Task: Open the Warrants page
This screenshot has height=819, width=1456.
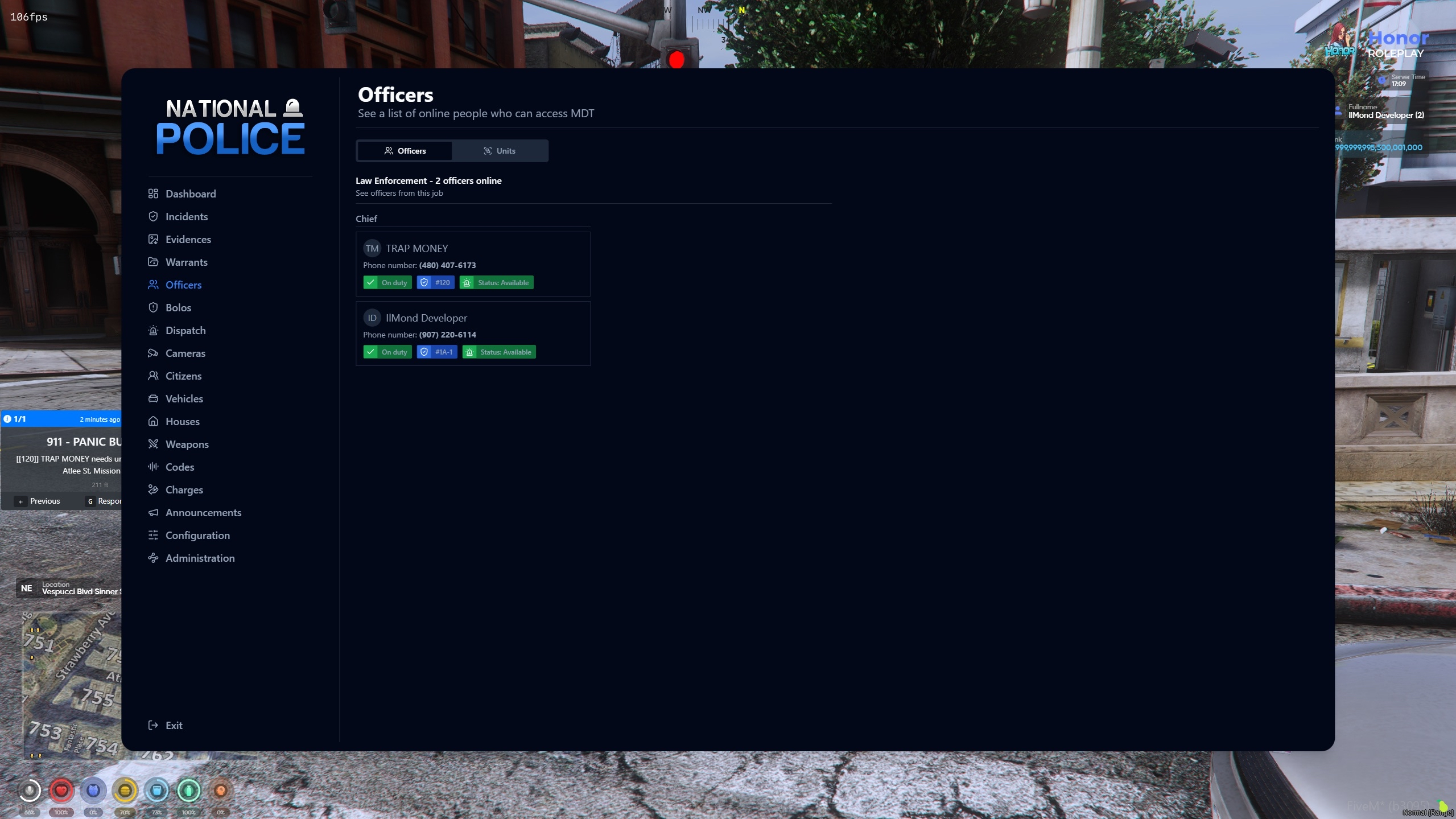Action: point(186,262)
